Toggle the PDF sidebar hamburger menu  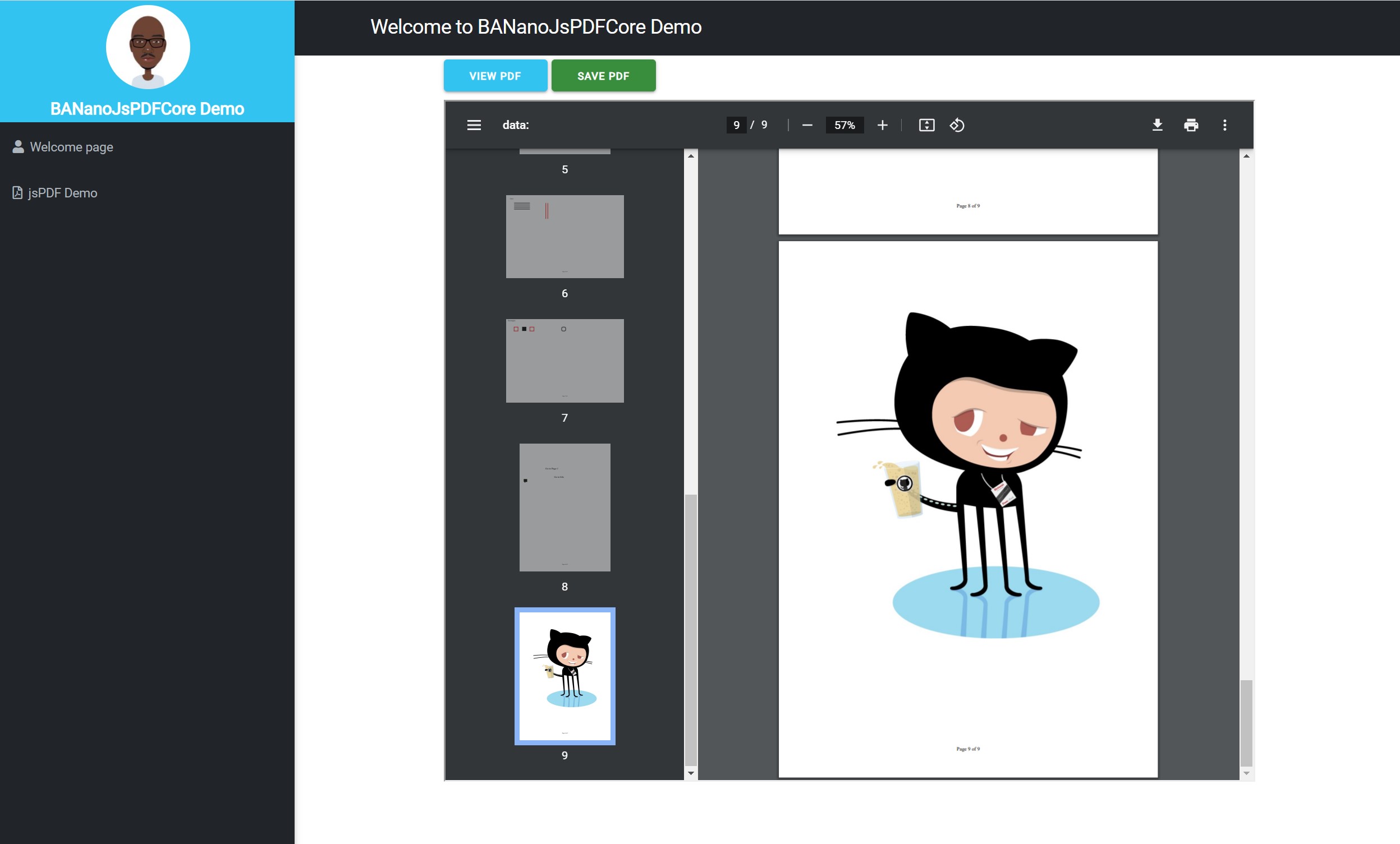(474, 125)
